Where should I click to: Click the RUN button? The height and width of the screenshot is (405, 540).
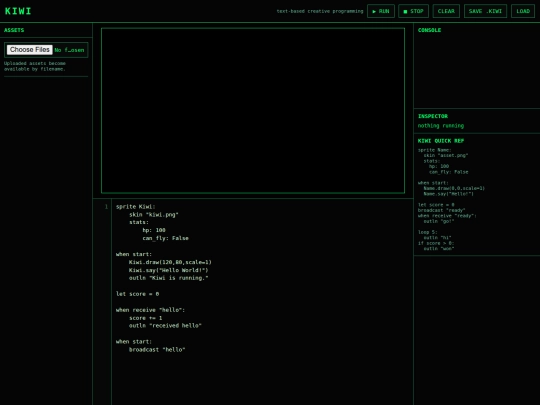[381, 11]
